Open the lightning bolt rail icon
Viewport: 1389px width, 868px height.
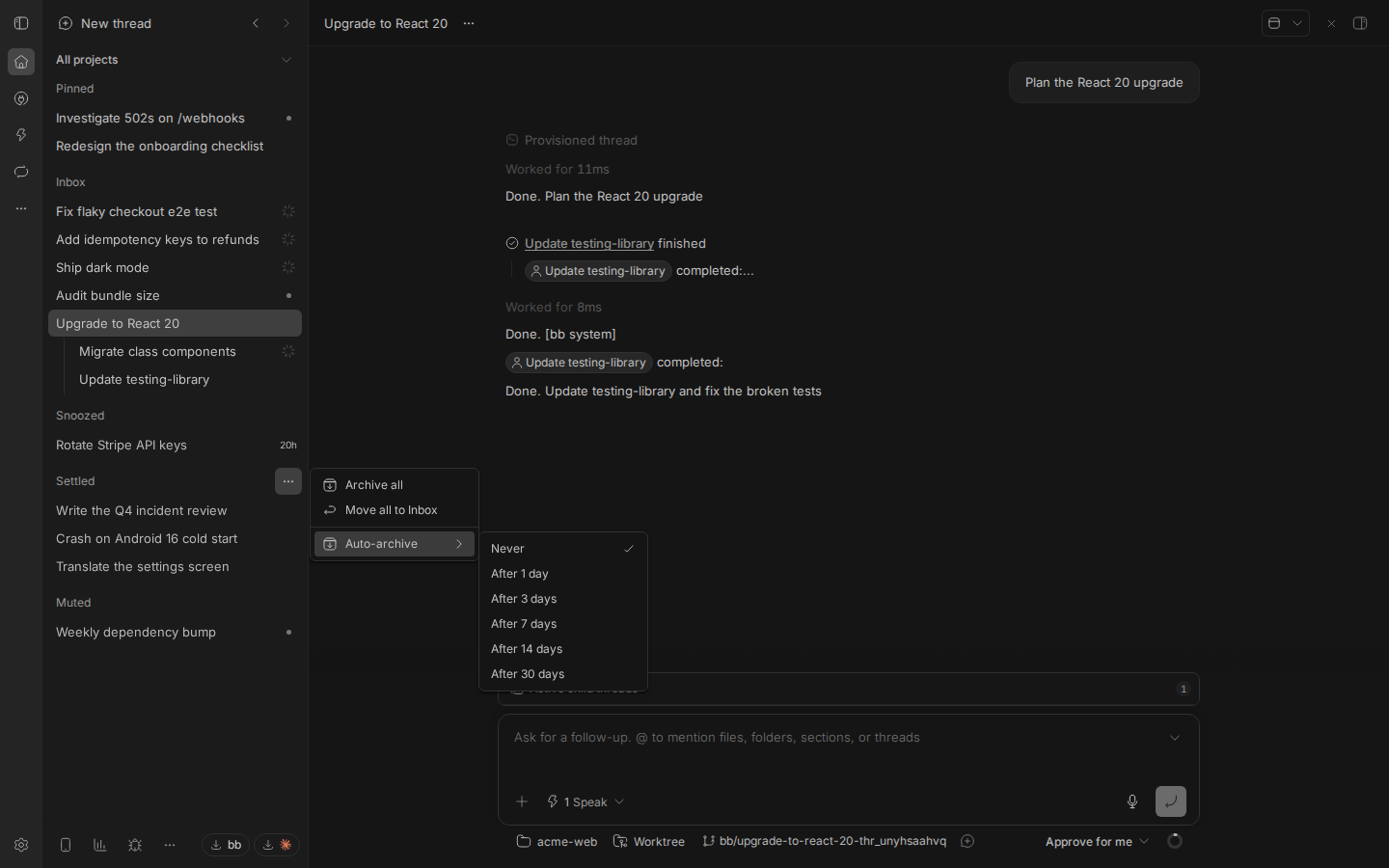pos(21,135)
